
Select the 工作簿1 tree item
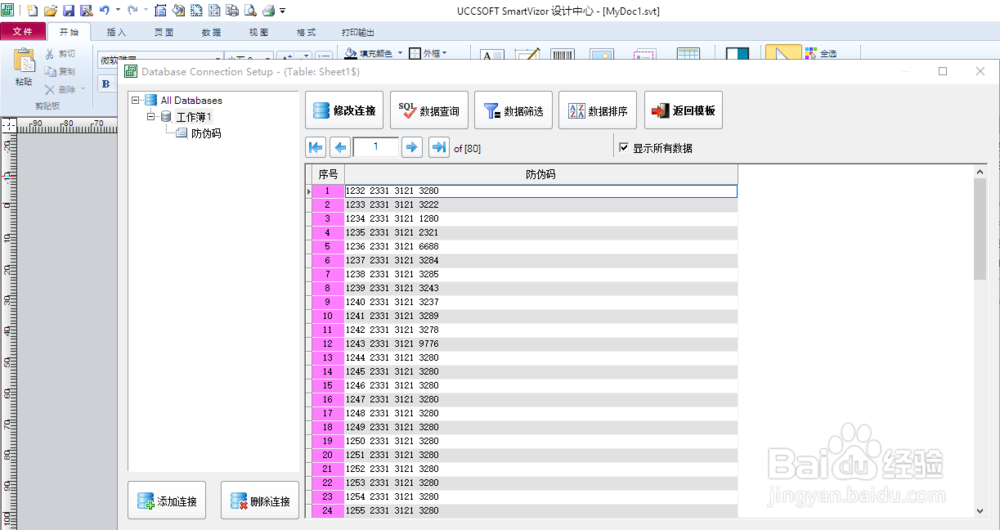pos(194,117)
